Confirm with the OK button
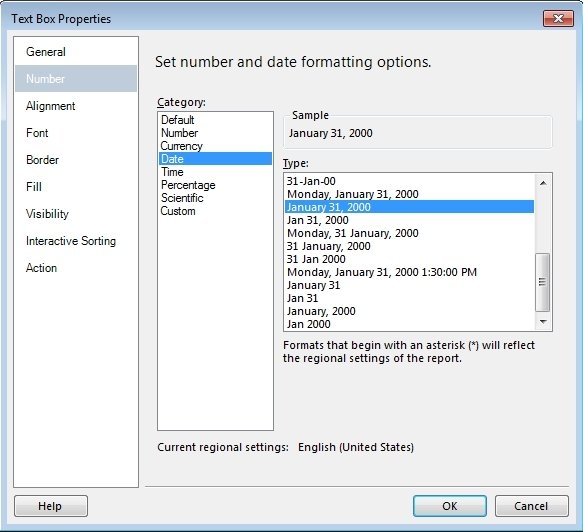 tap(450, 506)
